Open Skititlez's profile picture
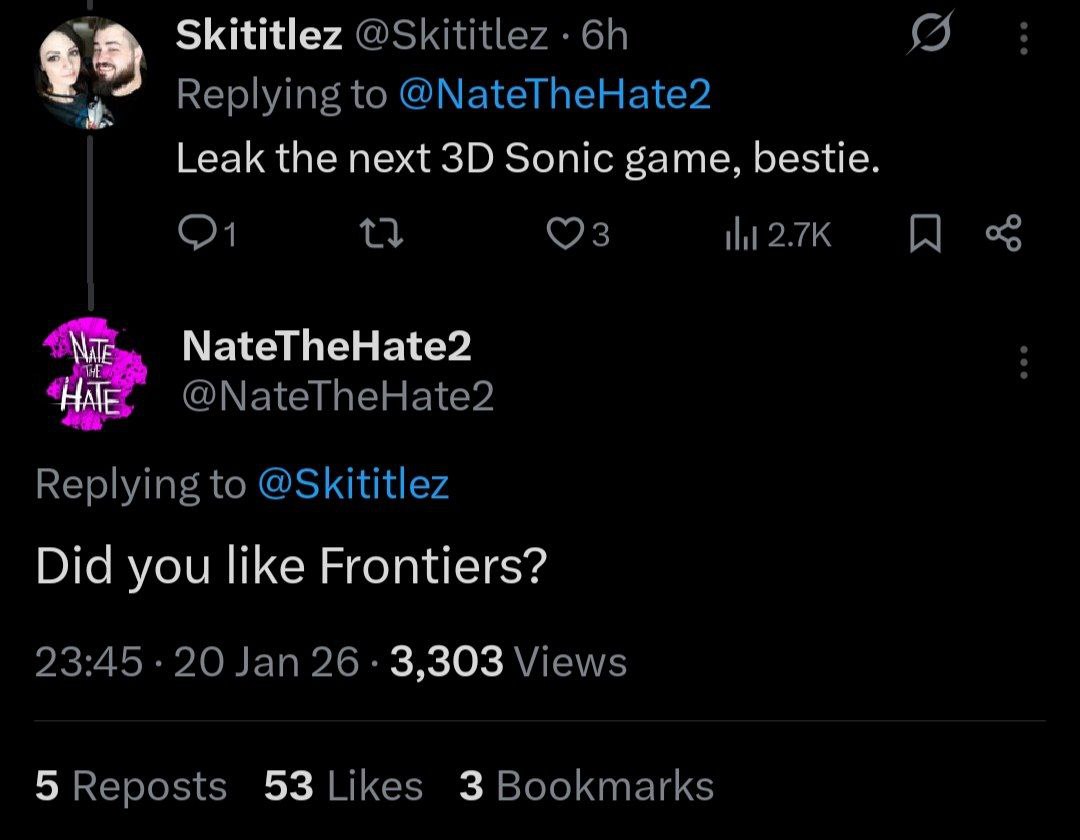Viewport: 1080px width, 840px height. 91,76
